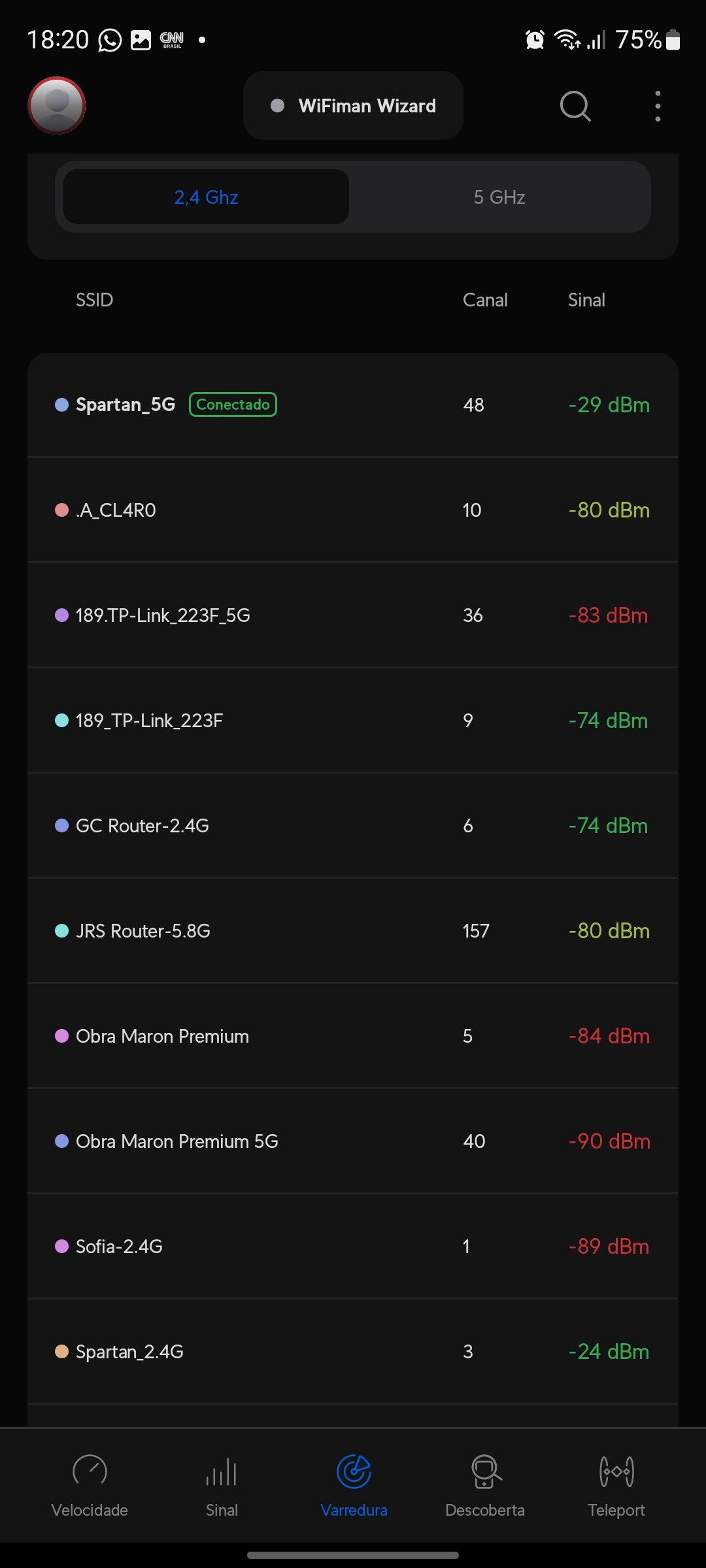
Task: Tap the pink color dot beside Obra Maron Premium
Action: click(62, 1036)
